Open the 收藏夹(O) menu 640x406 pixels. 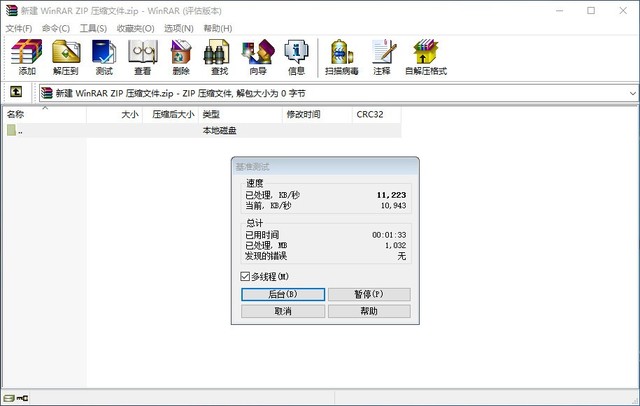coord(136,28)
